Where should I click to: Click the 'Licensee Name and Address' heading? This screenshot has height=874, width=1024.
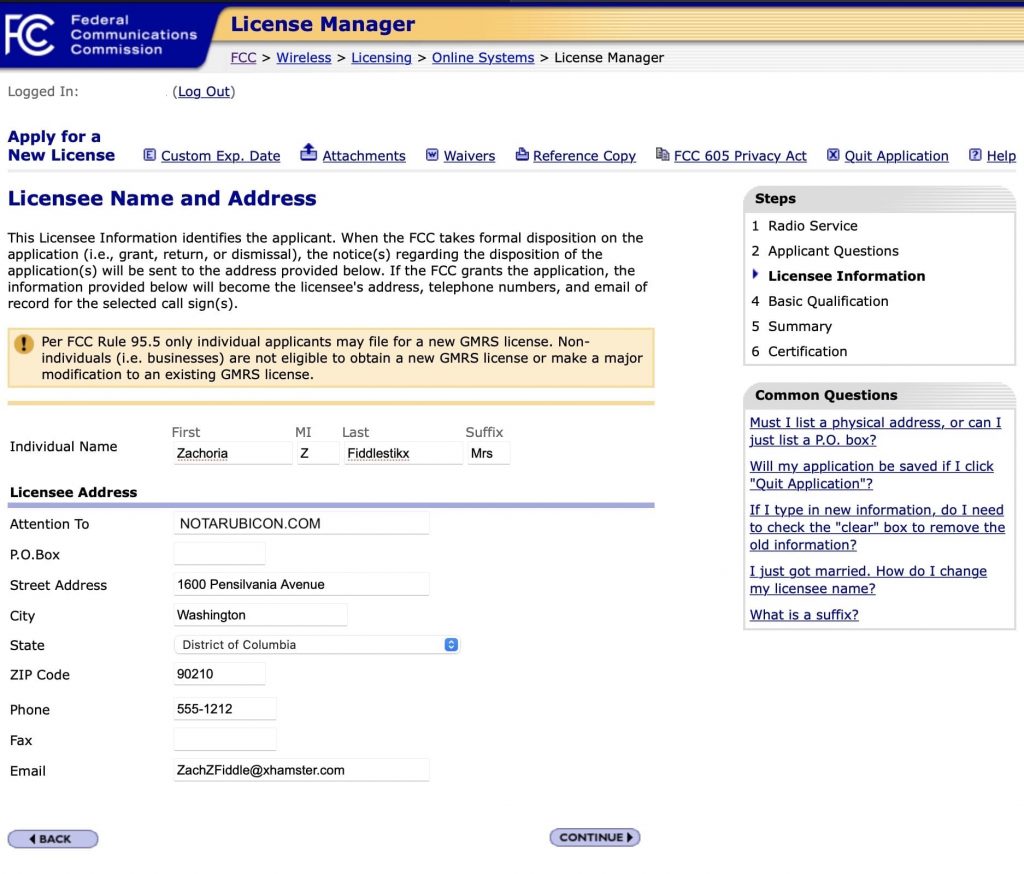coord(162,198)
